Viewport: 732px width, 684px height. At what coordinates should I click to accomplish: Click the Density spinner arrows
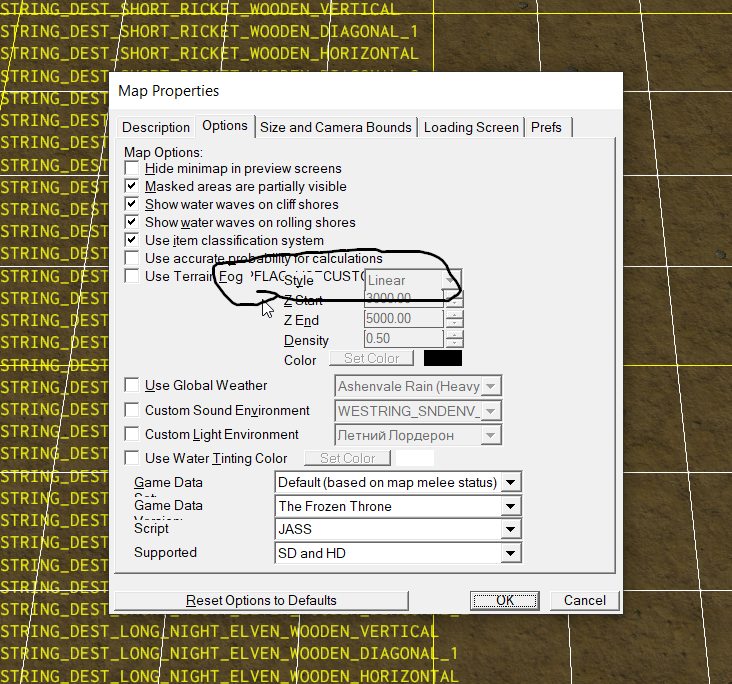pos(454,339)
